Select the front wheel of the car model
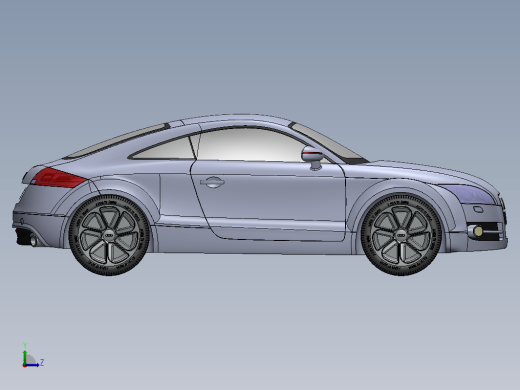Viewport: 520px width, 390px height. pos(401,235)
